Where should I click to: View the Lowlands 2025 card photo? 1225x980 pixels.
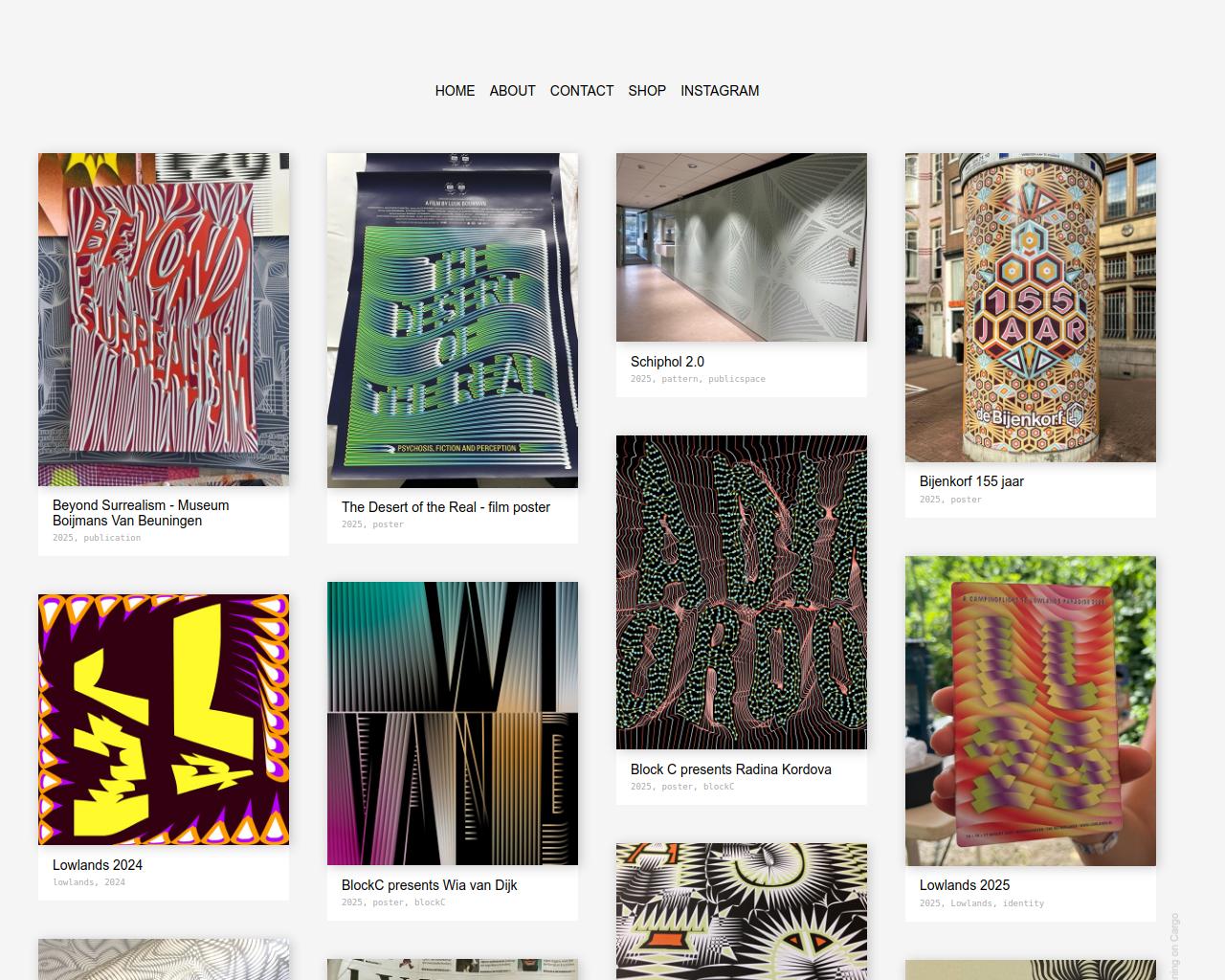point(1031,711)
